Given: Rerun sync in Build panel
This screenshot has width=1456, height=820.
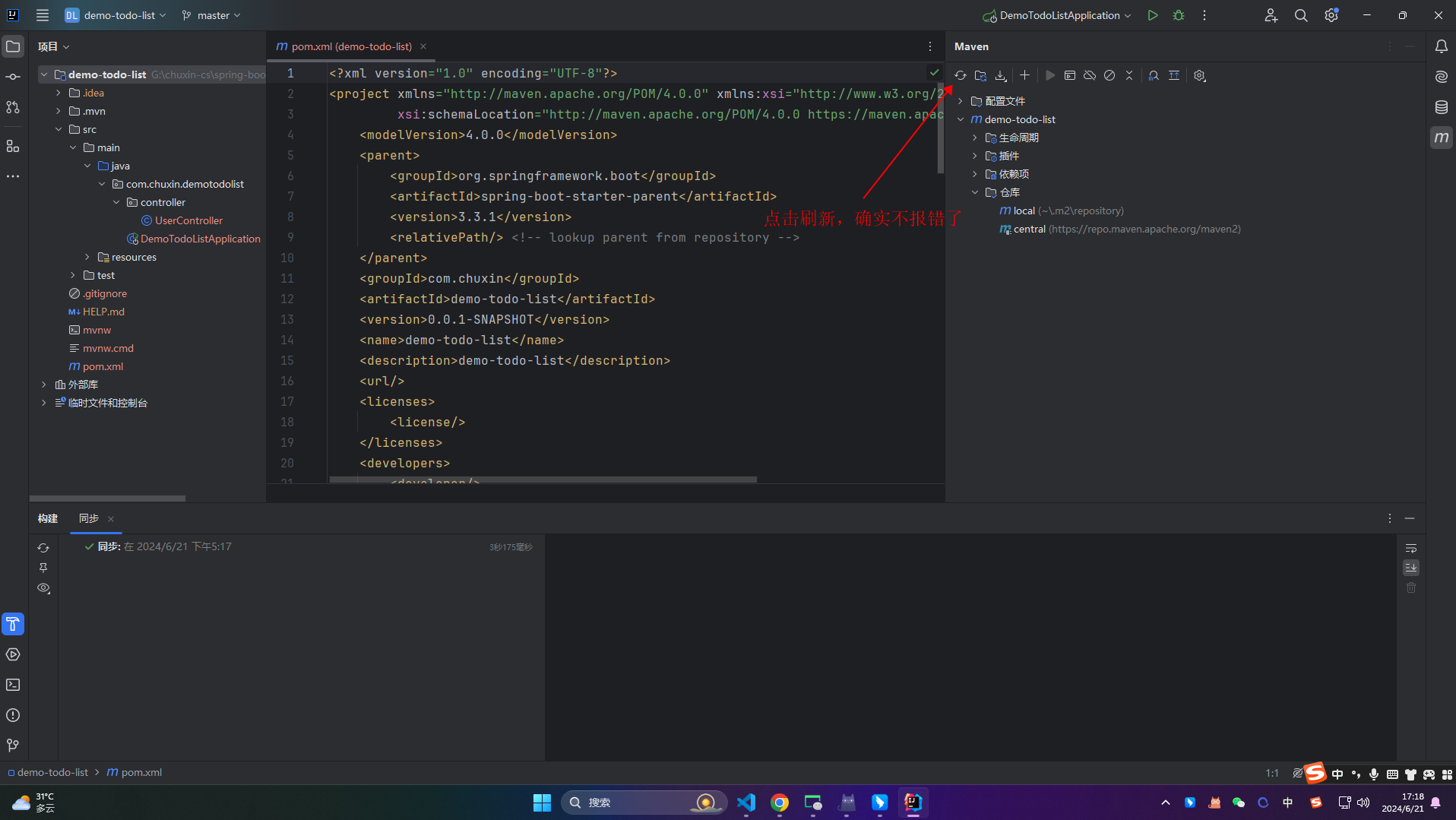Looking at the screenshot, I should (x=43, y=548).
